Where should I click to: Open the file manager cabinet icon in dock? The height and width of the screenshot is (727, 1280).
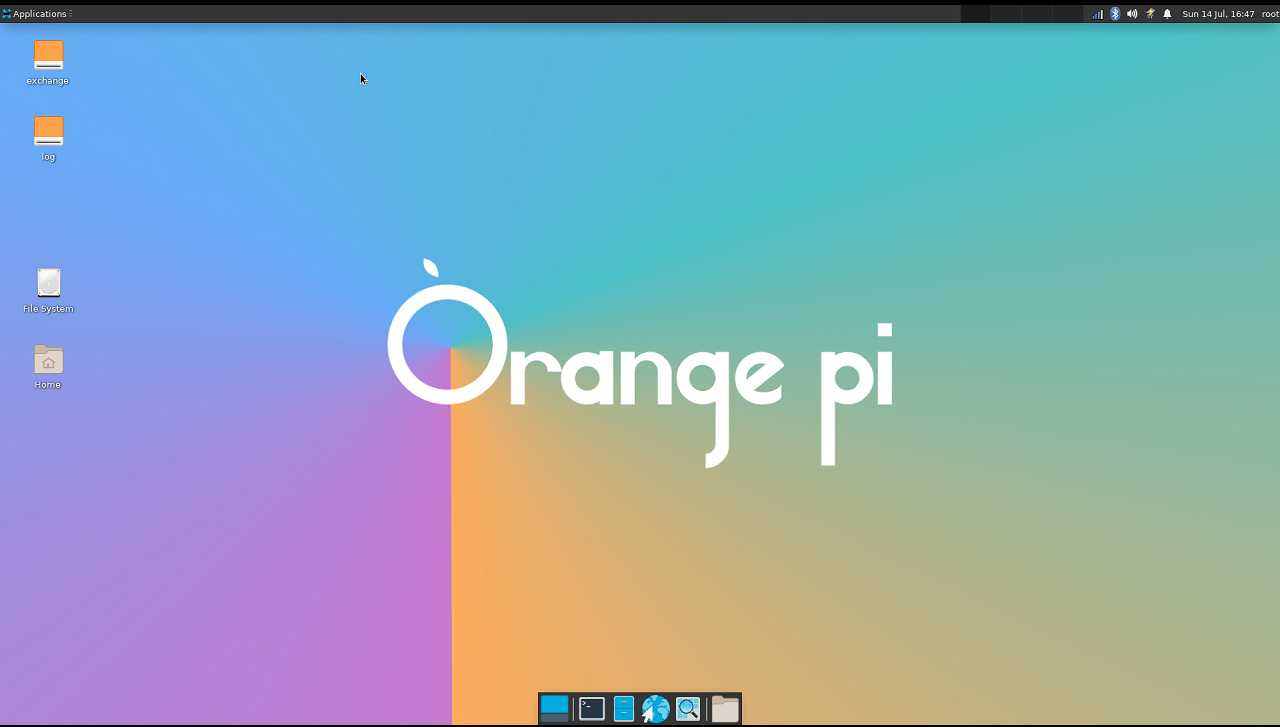coord(624,709)
